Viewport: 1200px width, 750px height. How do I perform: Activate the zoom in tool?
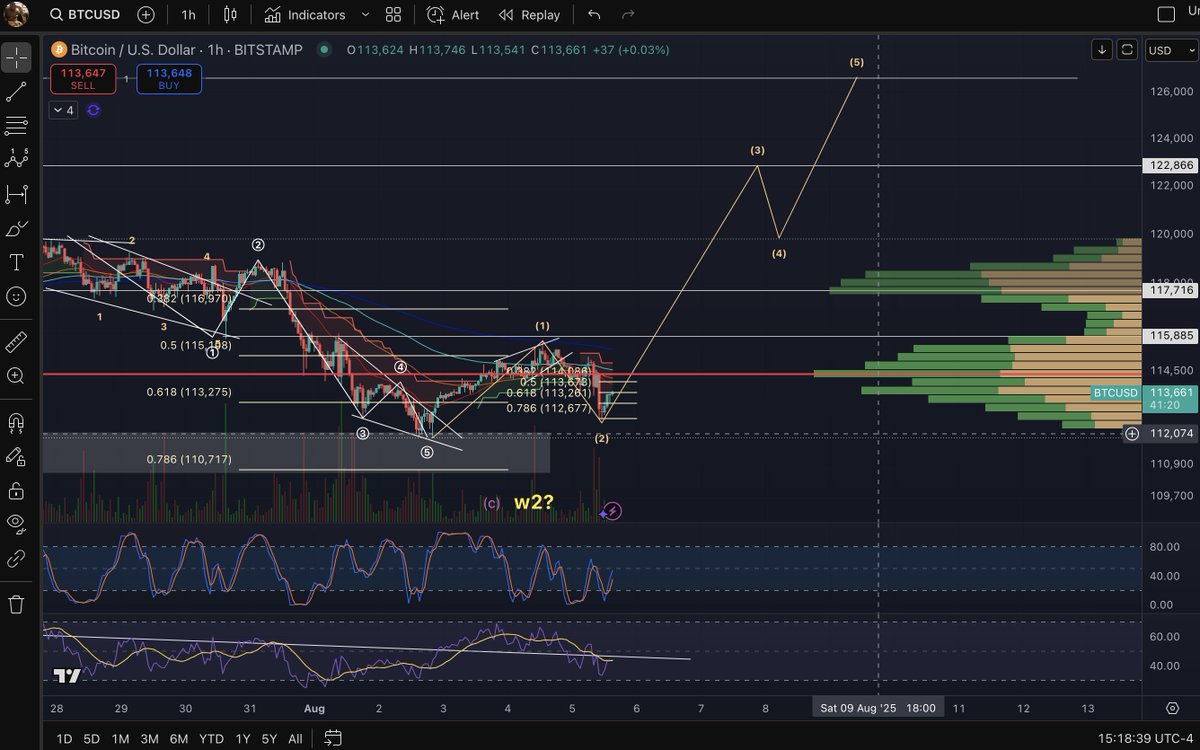(16, 376)
